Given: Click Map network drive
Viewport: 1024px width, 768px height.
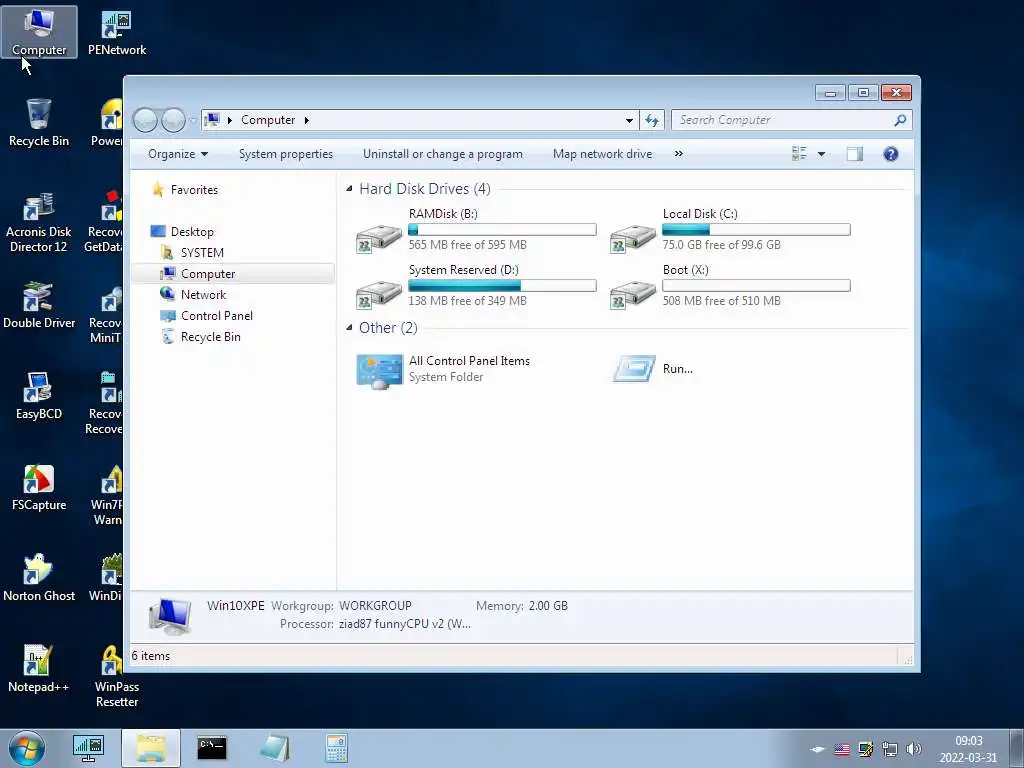Looking at the screenshot, I should point(602,154).
